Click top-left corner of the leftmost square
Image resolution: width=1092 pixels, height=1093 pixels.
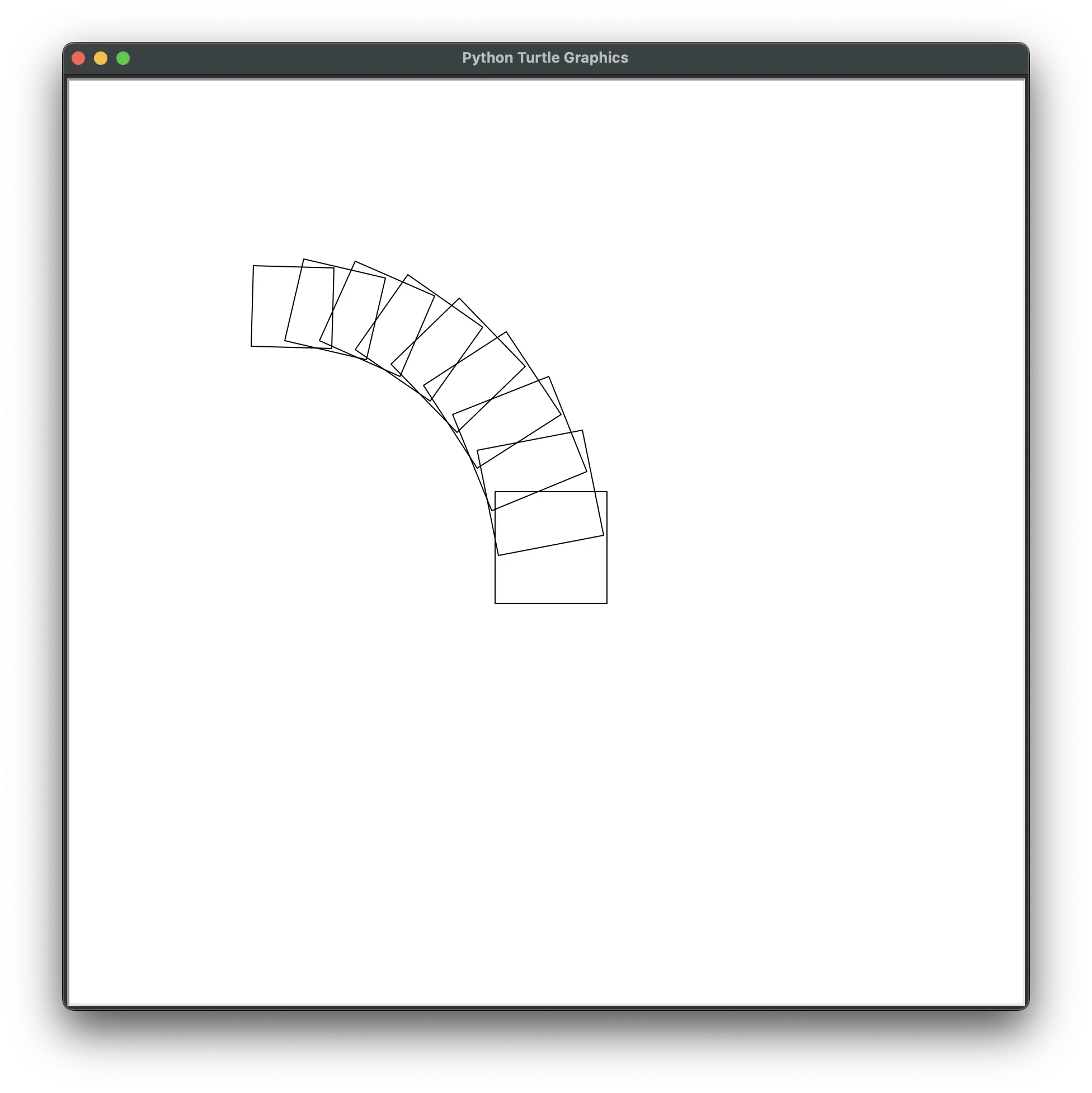tap(253, 265)
